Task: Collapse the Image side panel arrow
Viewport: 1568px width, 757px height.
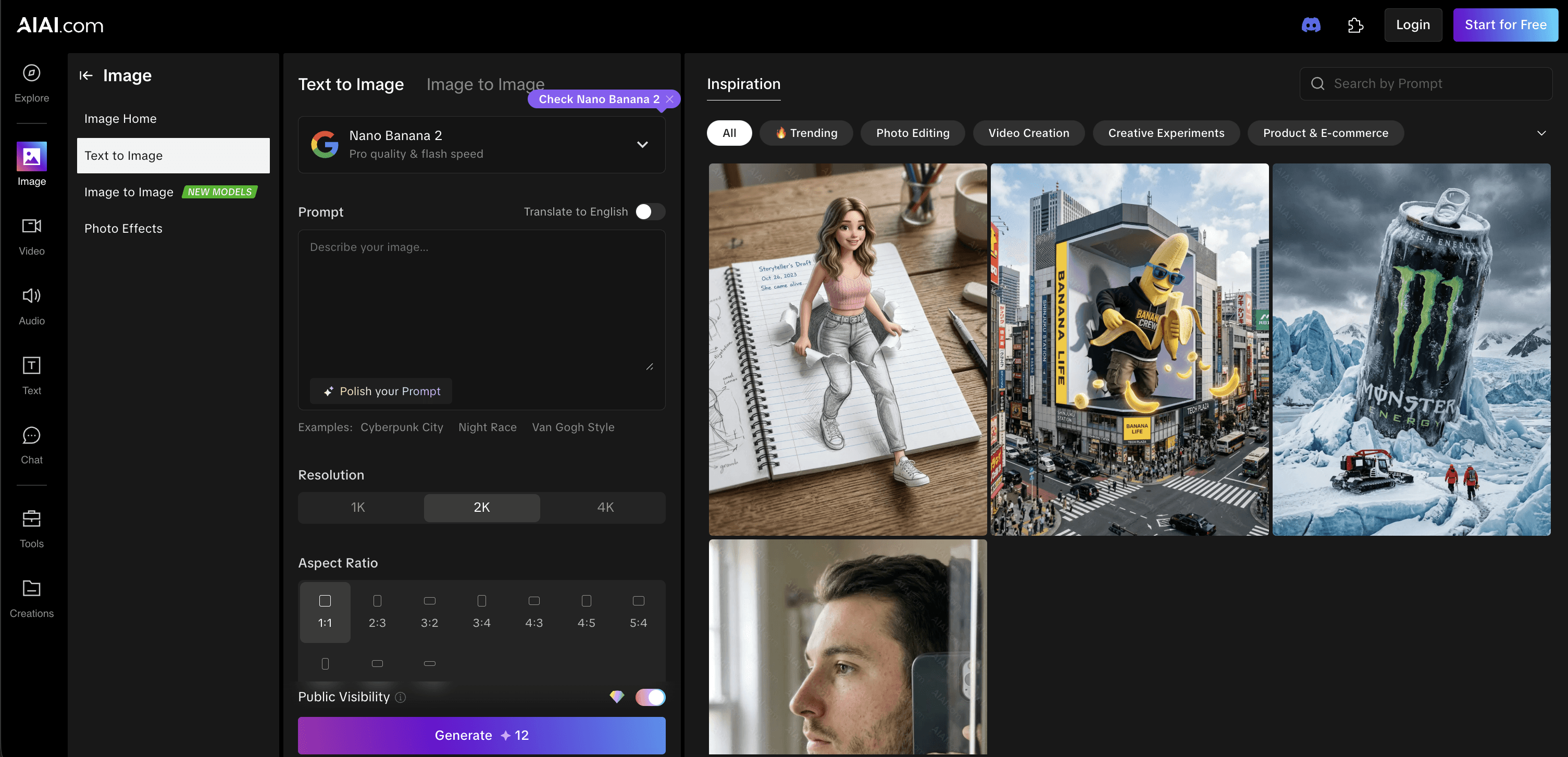Action: click(x=86, y=75)
